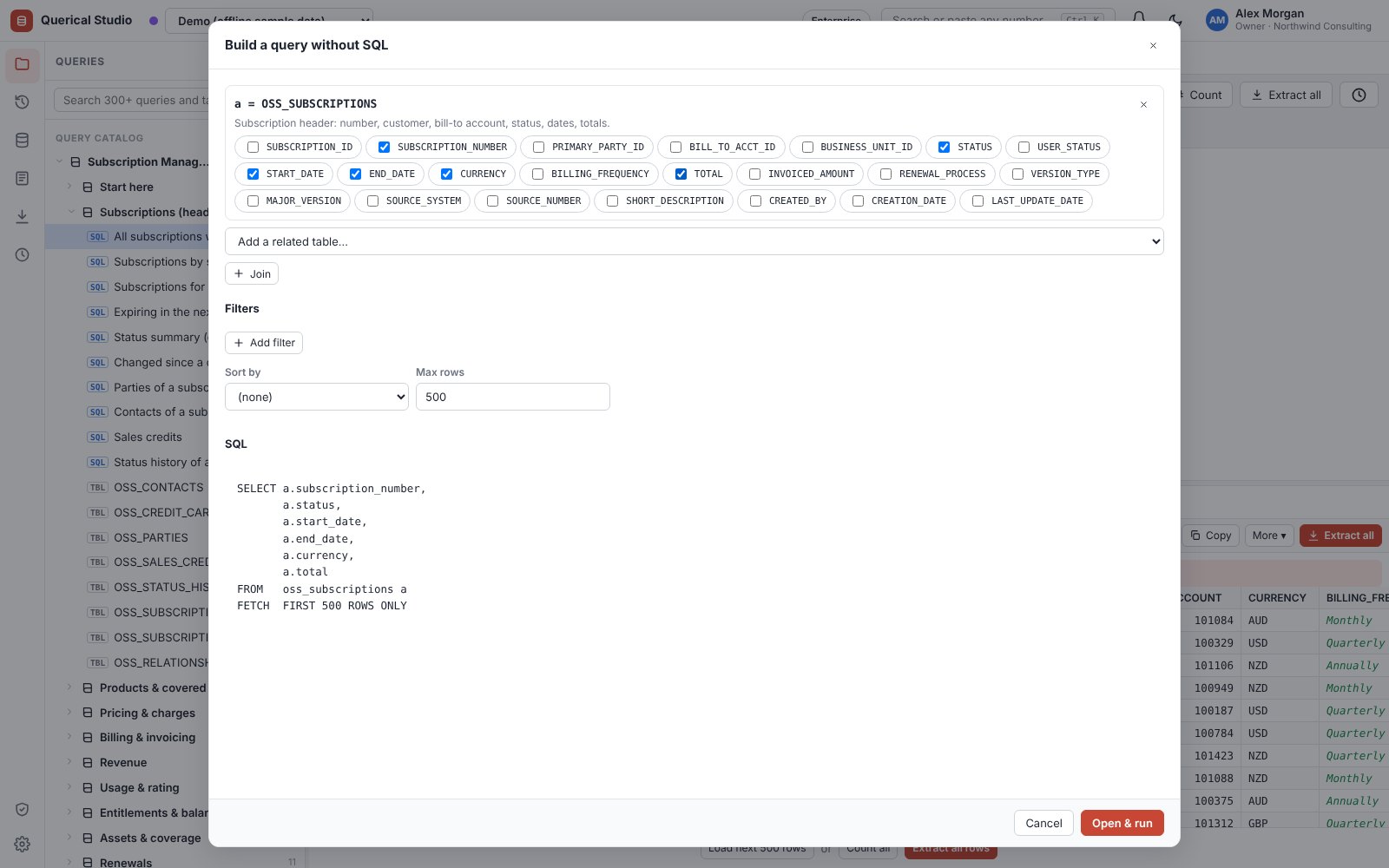Toggle dark mode moon icon
Viewport: 1389px width, 868px height.
1175,20
